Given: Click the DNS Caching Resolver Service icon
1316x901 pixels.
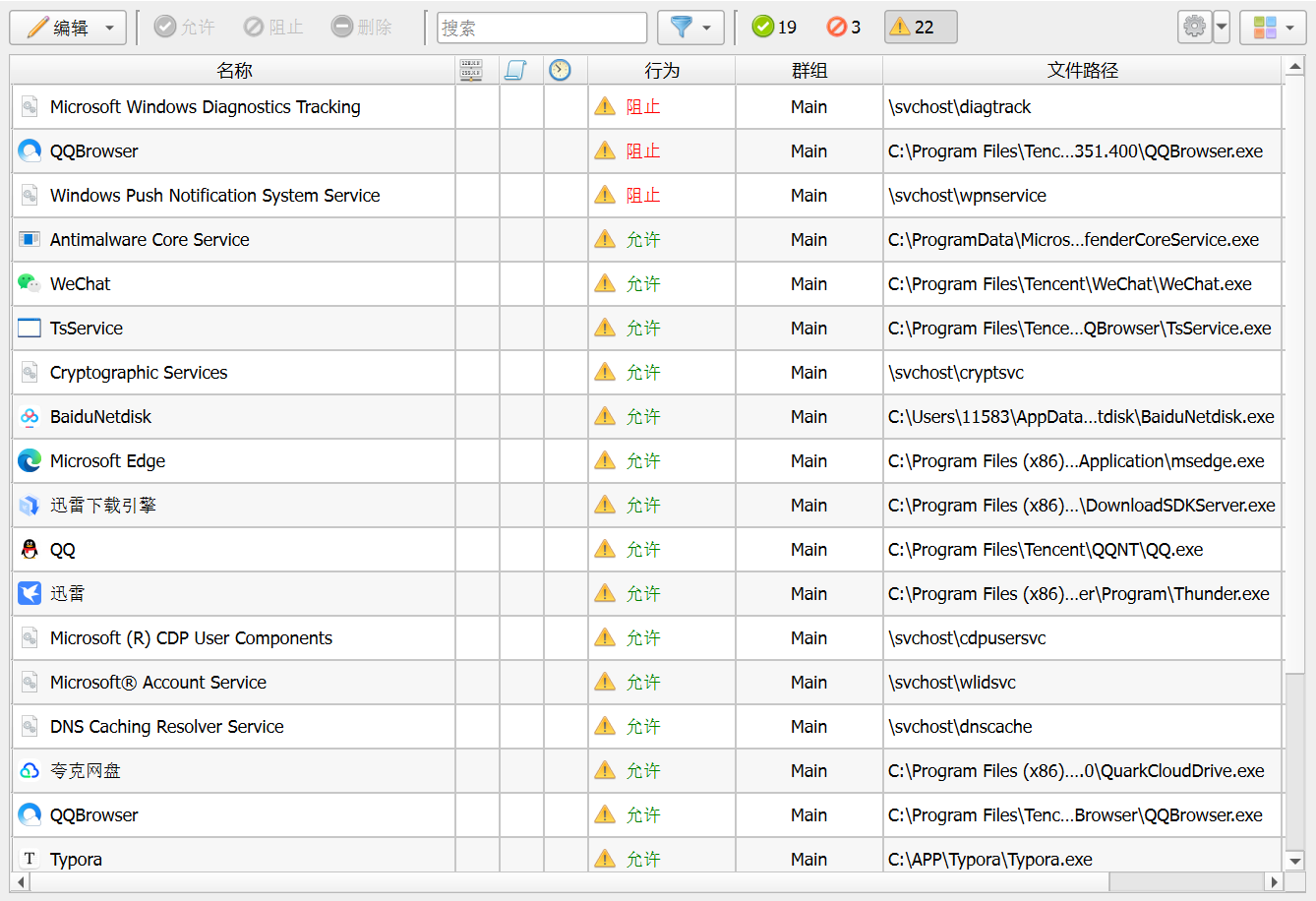Looking at the screenshot, I should 30,726.
